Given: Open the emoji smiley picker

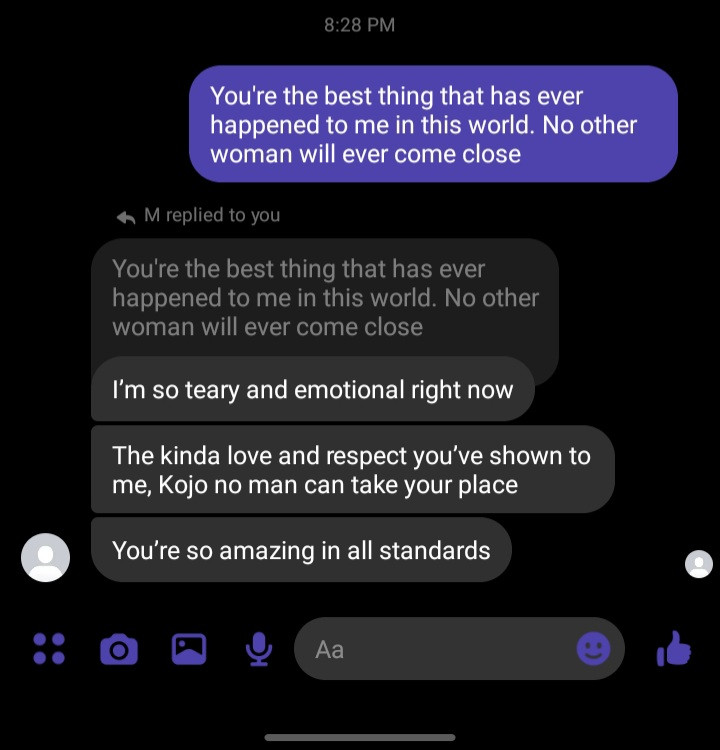Looking at the screenshot, I should (593, 649).
